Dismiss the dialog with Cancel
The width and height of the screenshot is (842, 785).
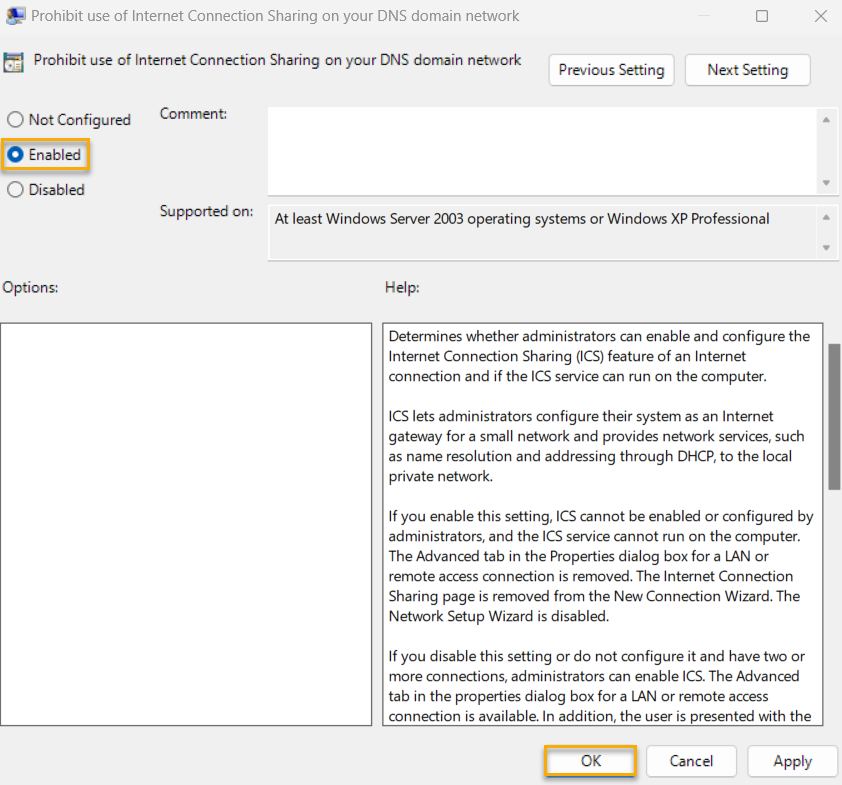point(691,761)
